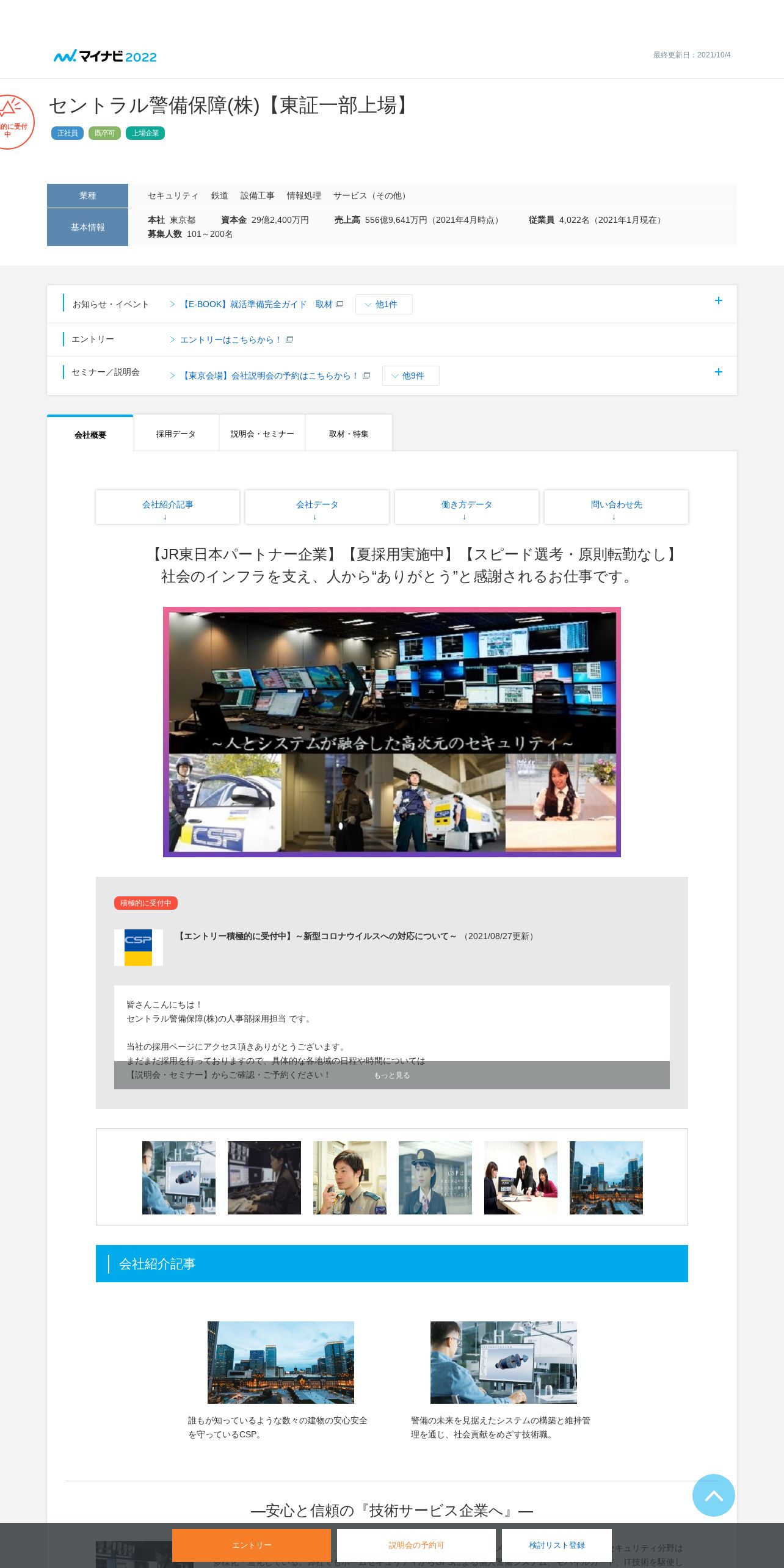The height and width of the screenshot is (1568, 784).
Task: Click the engineer CAD article image
Action: [504, 1362]
